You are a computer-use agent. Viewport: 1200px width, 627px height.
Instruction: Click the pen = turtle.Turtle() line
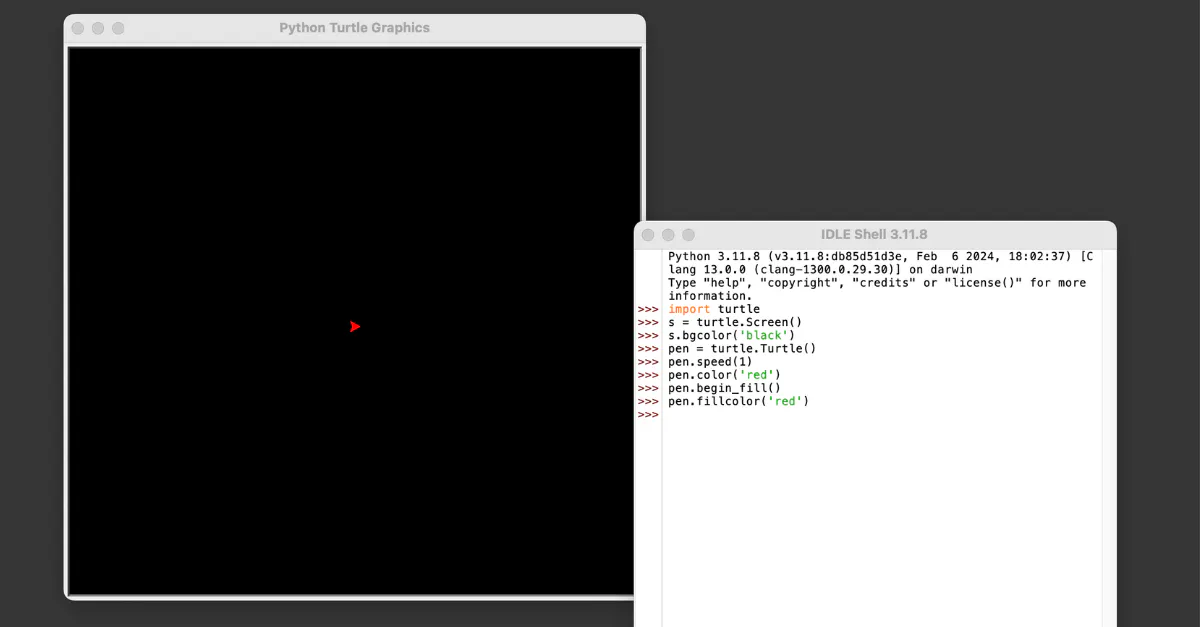click(x=742, y=349)
